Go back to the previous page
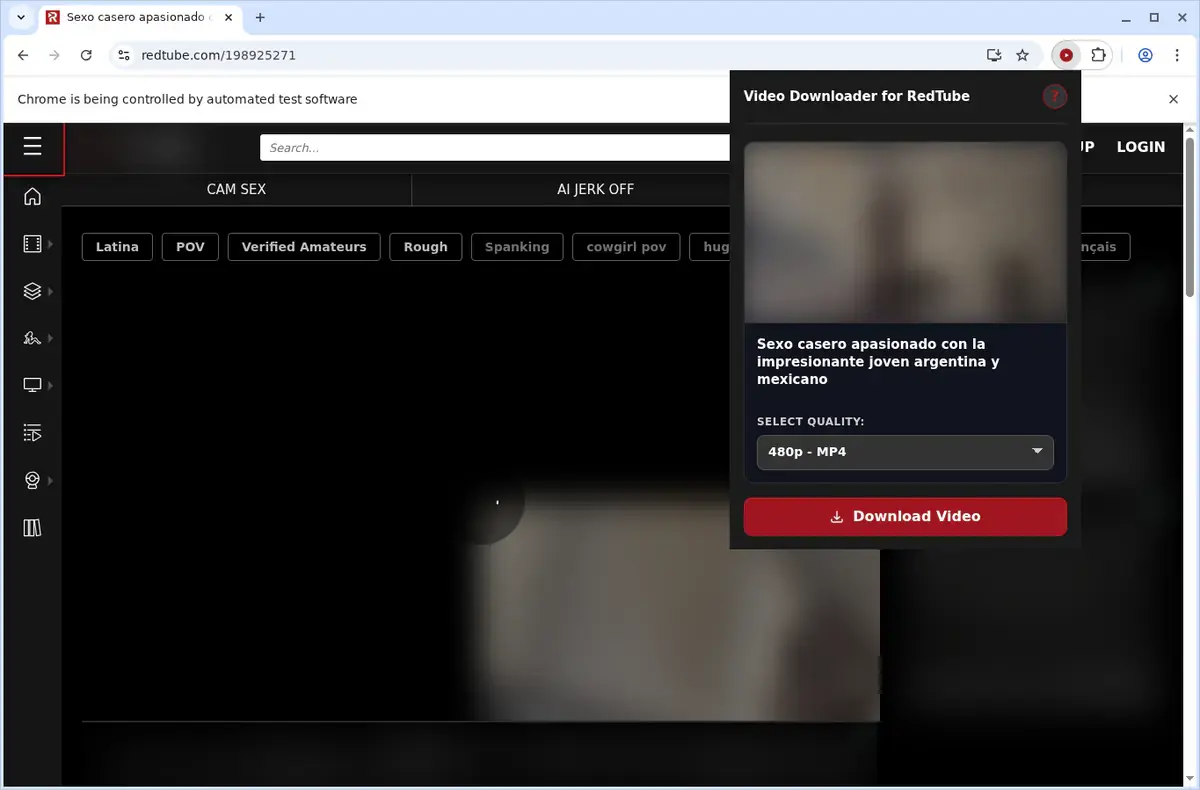The image size is (1200, 790). [x=24, y=55]
